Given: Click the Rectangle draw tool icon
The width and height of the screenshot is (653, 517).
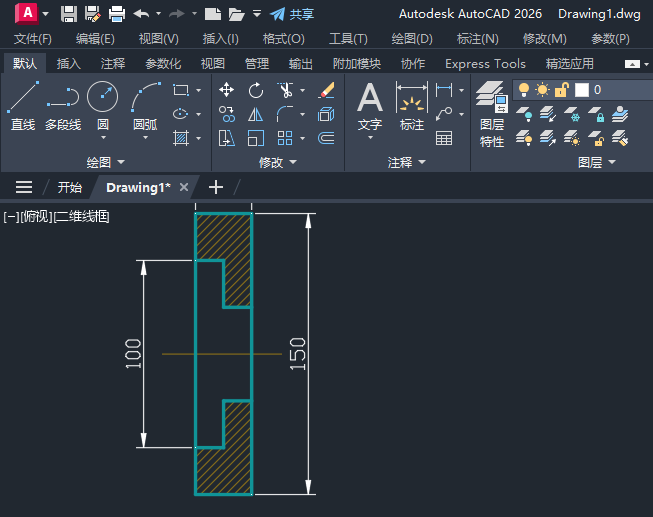Looking at the screenshot, I should pos(181,90).
